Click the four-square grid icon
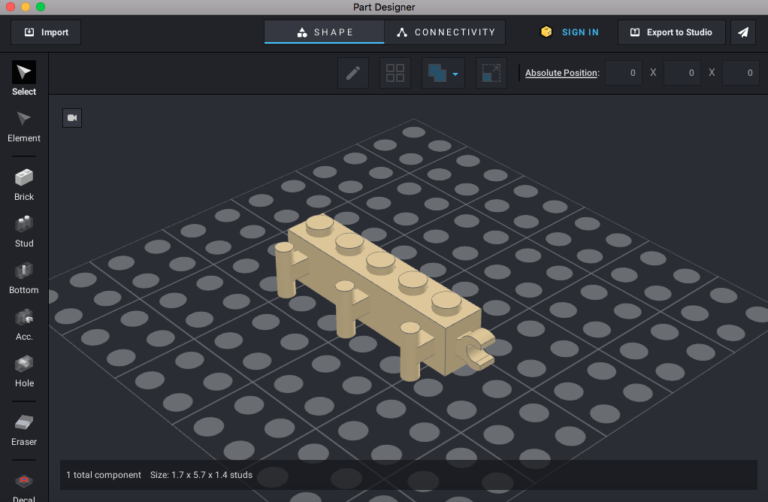Screen dimensions: 768x502 point(395,73)
